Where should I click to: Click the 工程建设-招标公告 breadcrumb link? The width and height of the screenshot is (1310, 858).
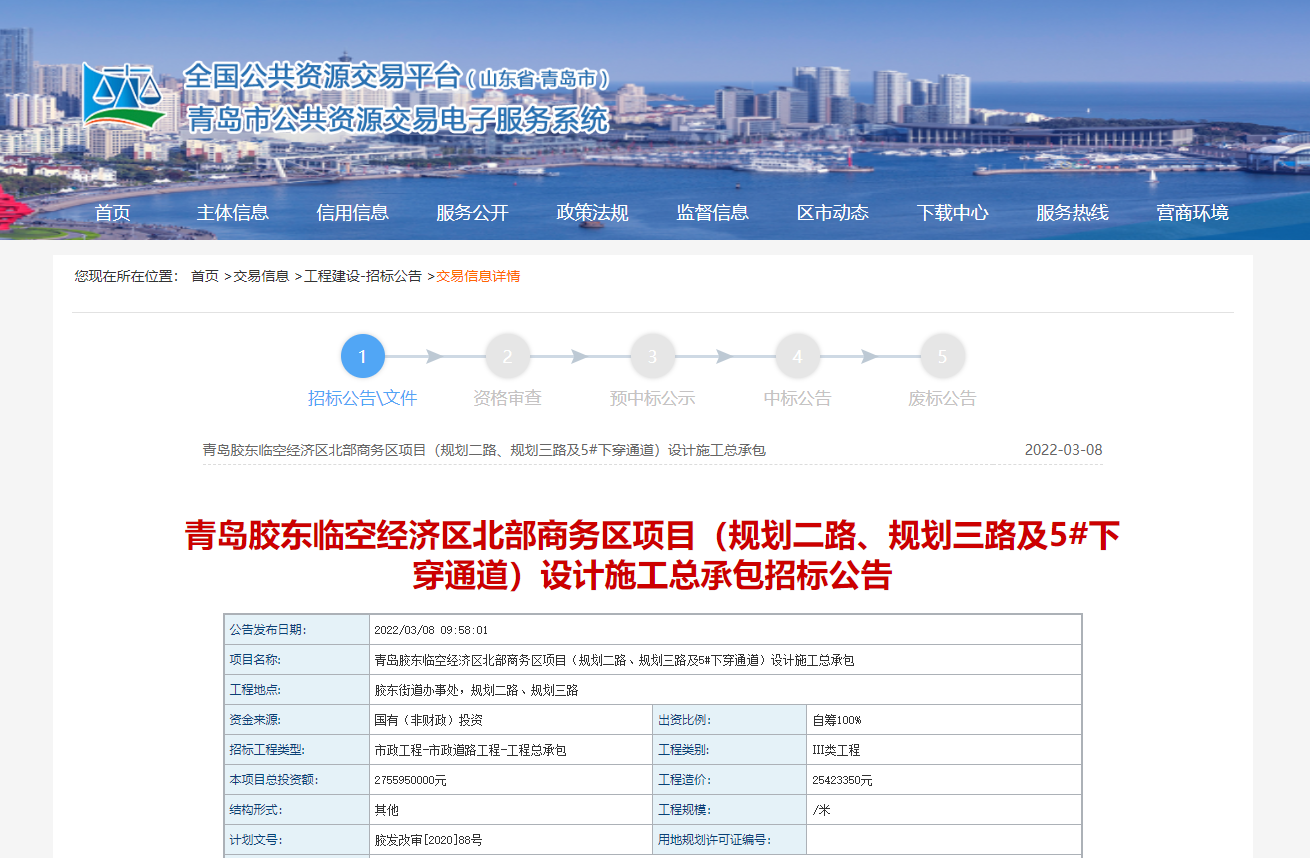tap(363, 276)
